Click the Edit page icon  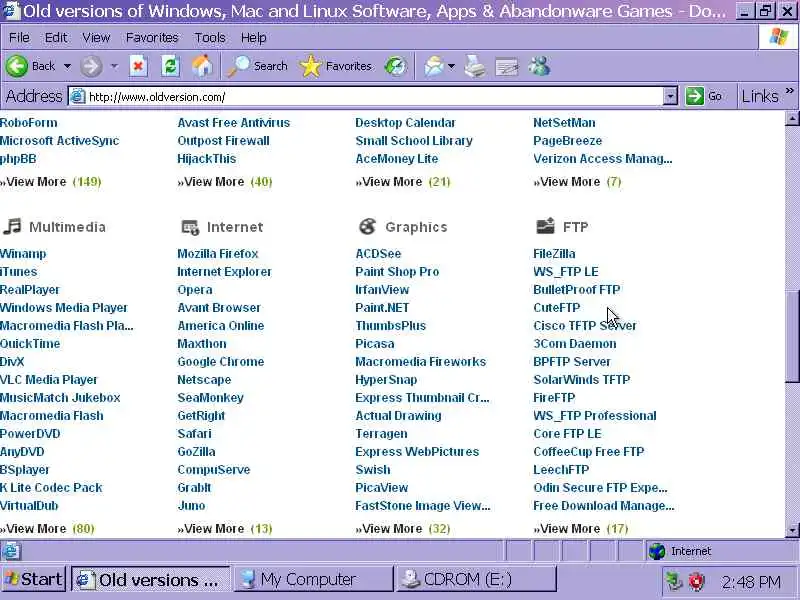pyautogui.click(x=507, y=67)
